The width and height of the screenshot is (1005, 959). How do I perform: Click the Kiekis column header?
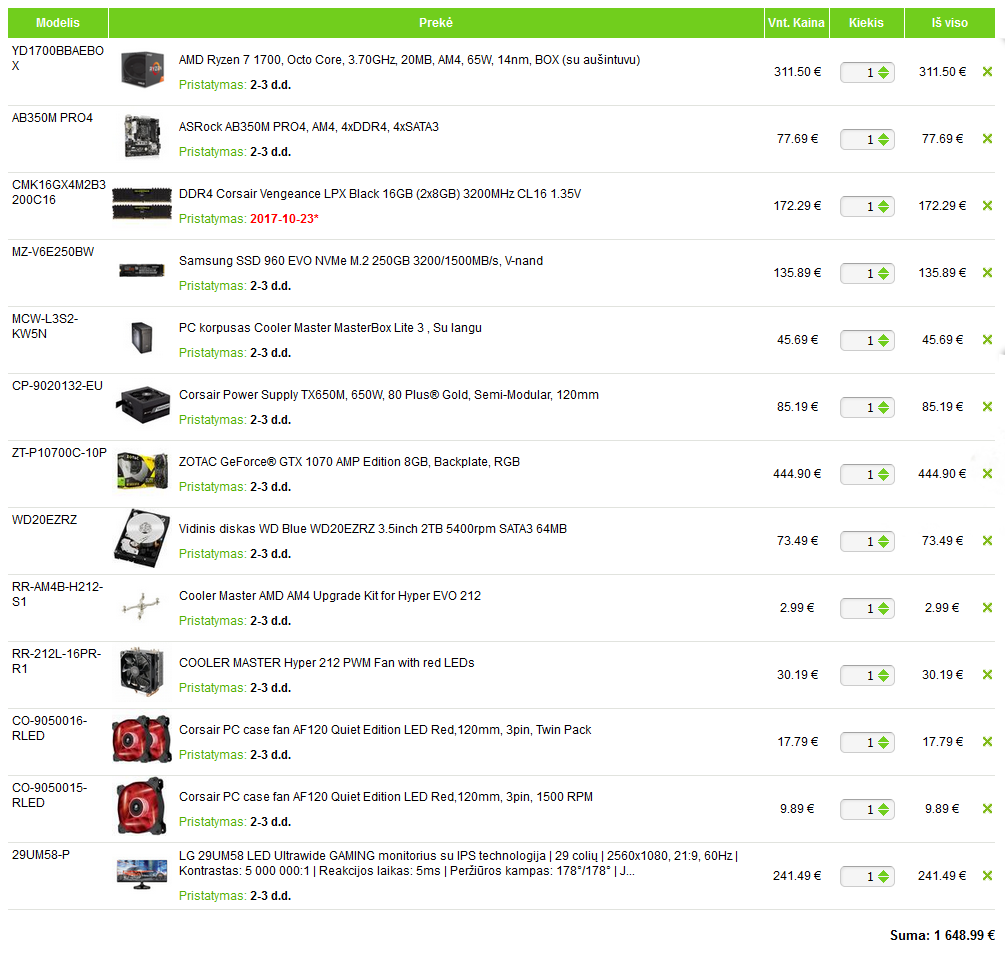867,22
